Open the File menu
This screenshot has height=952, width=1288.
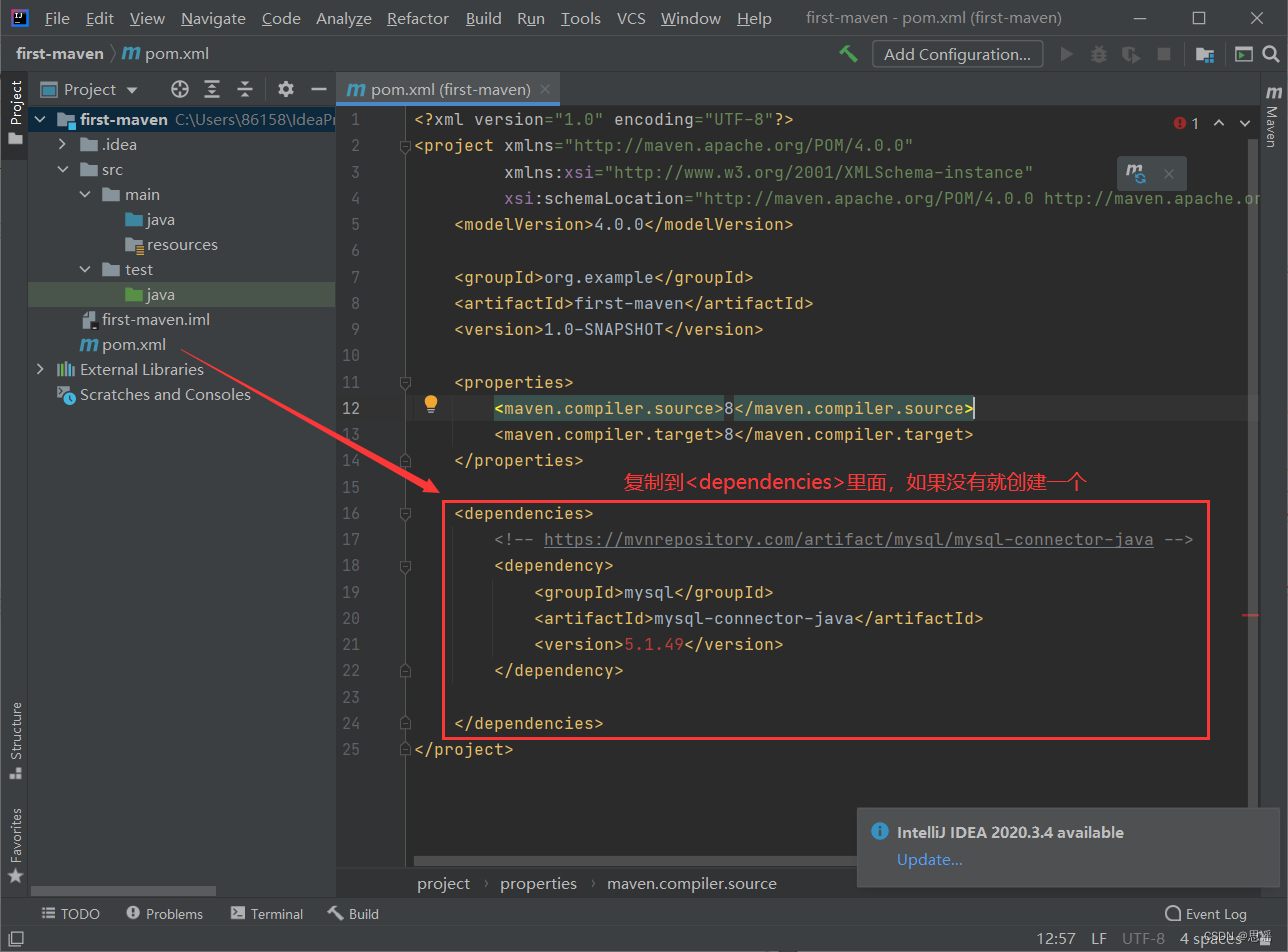(x=57, y=18)
